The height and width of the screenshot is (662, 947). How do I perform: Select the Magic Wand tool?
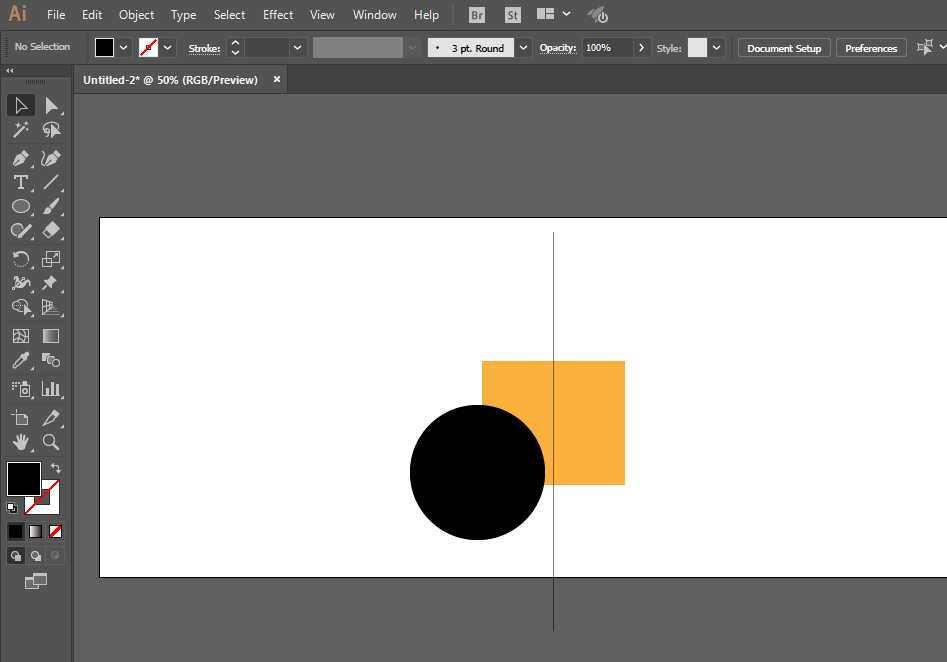click(x=20, y=130)
